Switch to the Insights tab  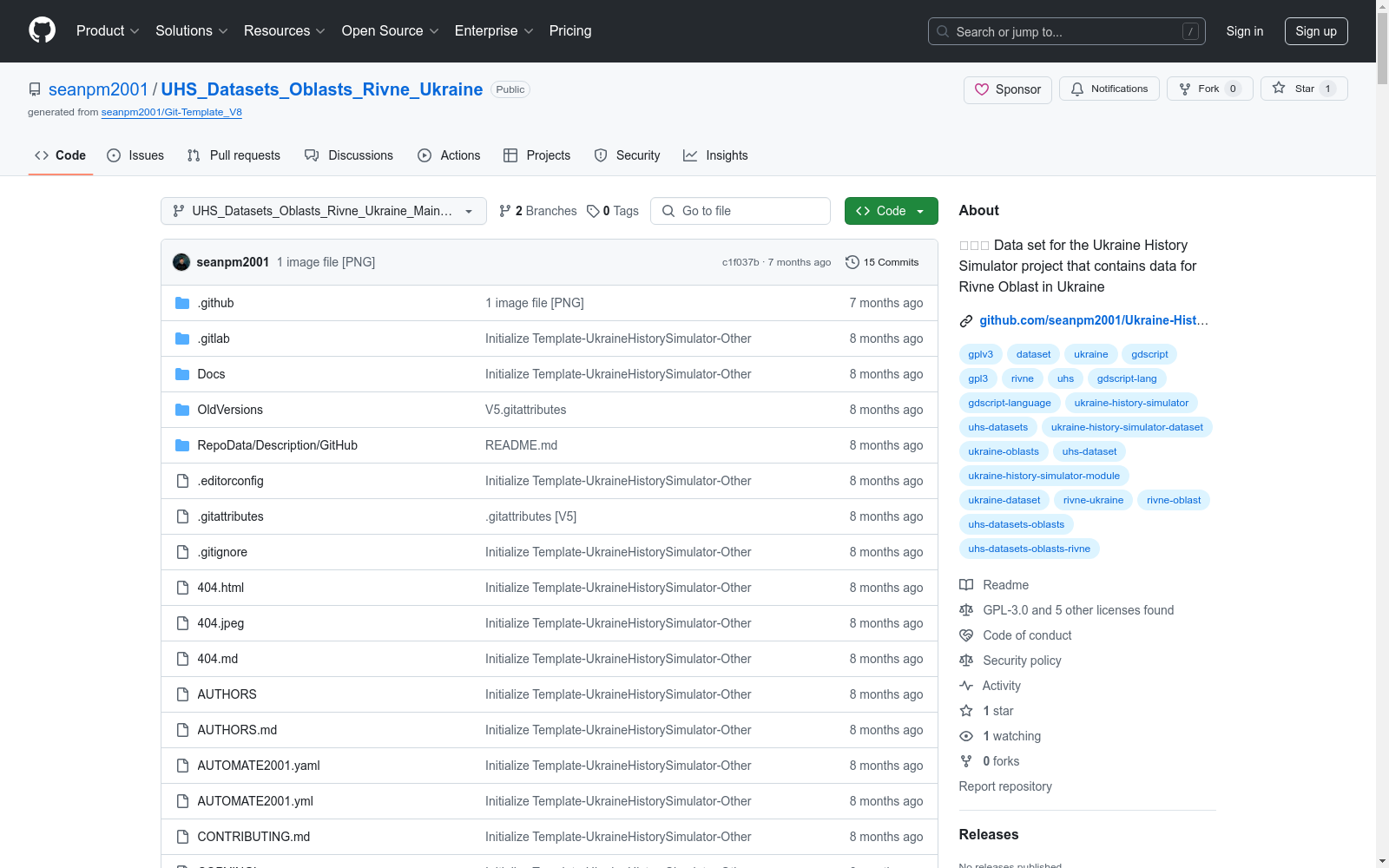click(715, 155)
